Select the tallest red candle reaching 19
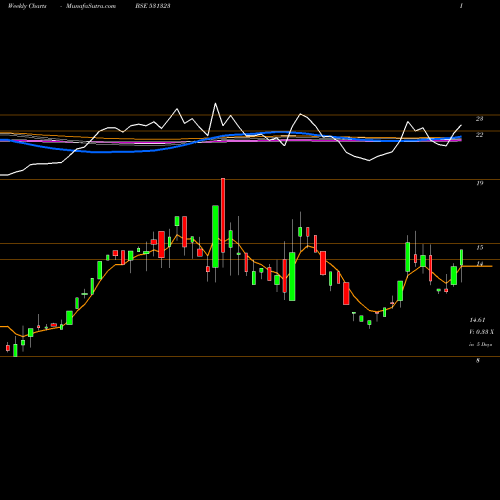Viewport: 500px width, 500px height. click(223, 215)
